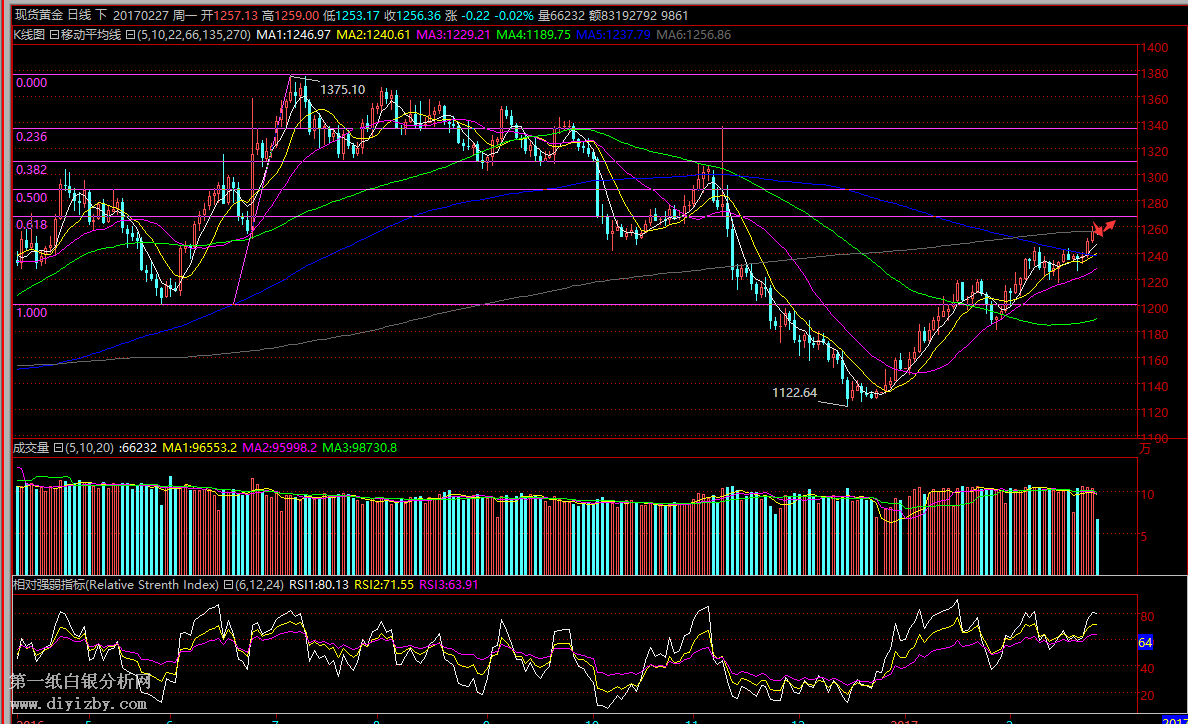The image size is (1188, 724).
Task: Click the K线图 label
Action: (x=30, y=35)
